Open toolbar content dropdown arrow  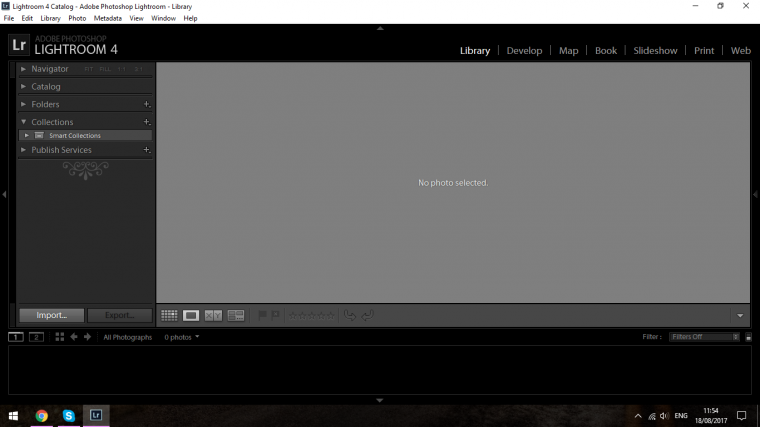(x=740, y=316)
